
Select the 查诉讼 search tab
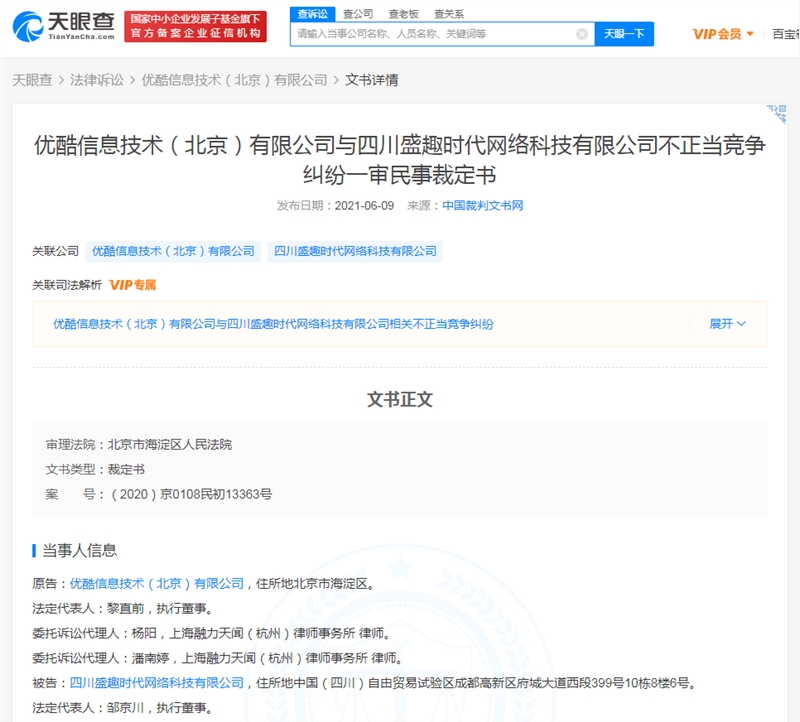(313, 14)
